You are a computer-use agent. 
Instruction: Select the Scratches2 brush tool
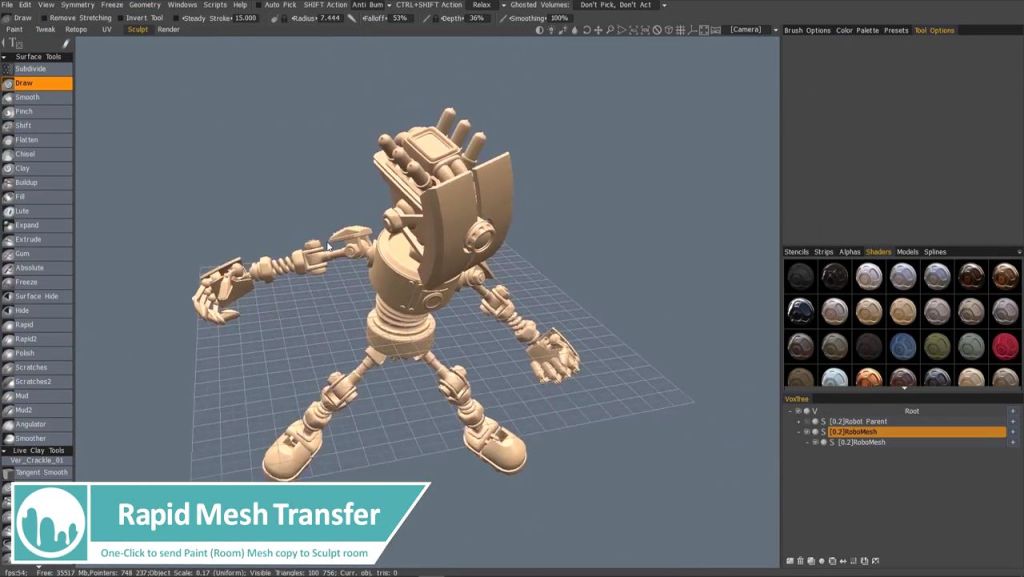pos(37,382)
